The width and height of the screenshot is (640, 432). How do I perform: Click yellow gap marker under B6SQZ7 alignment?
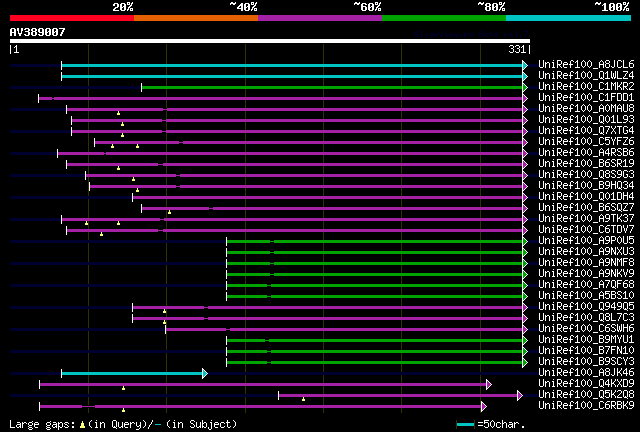point(169,212)
